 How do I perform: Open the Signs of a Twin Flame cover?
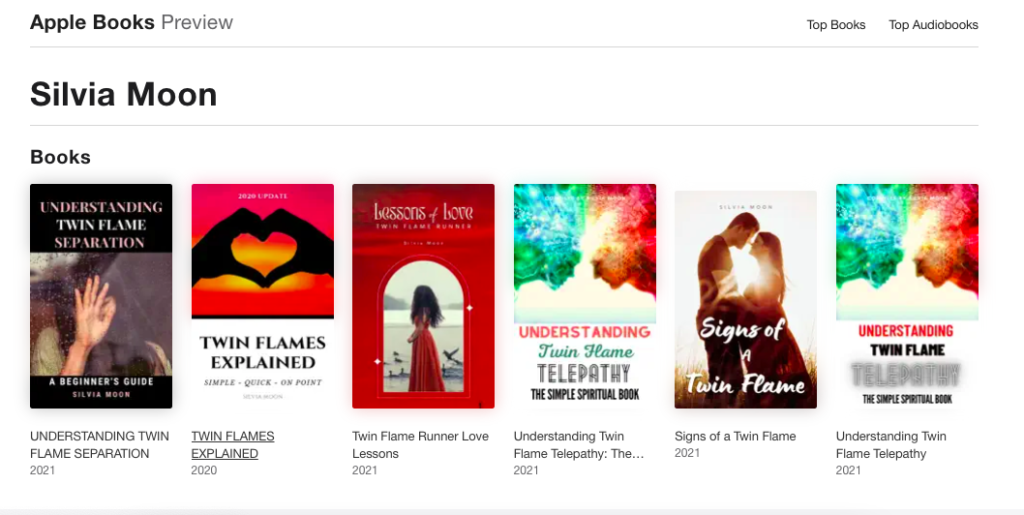pos(745,300)
